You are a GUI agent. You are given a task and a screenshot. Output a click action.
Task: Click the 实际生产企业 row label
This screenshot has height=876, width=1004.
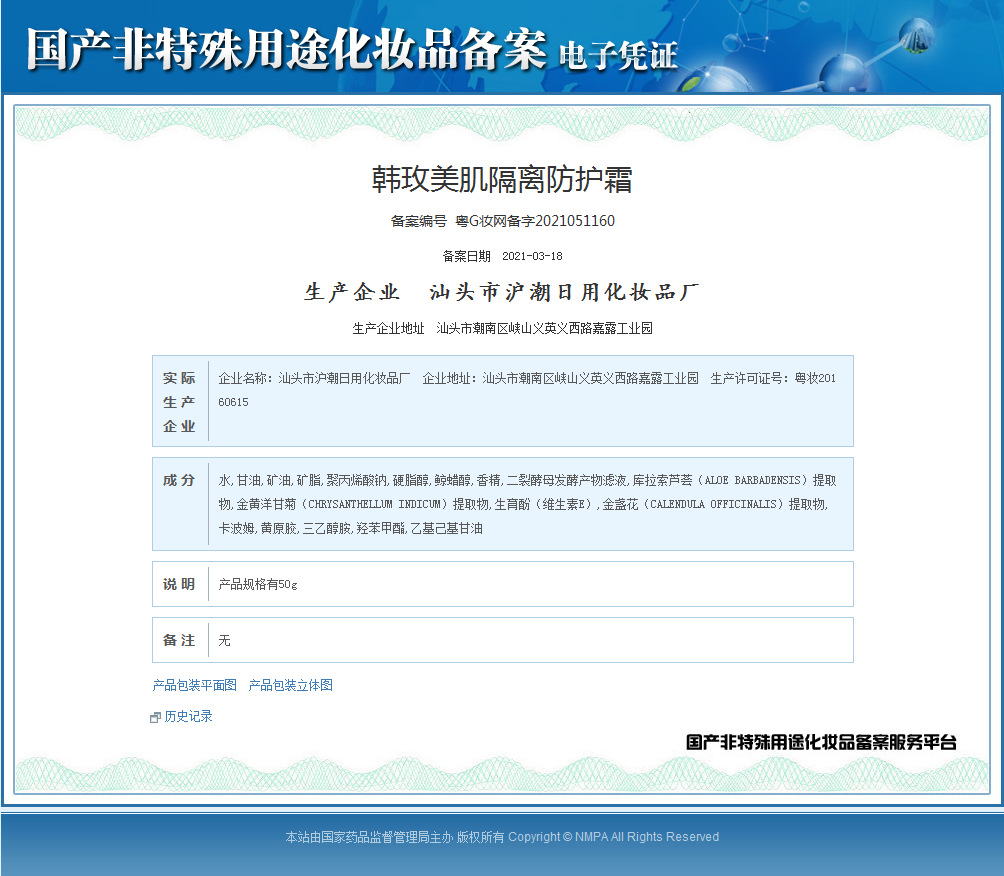click(179, 402)
